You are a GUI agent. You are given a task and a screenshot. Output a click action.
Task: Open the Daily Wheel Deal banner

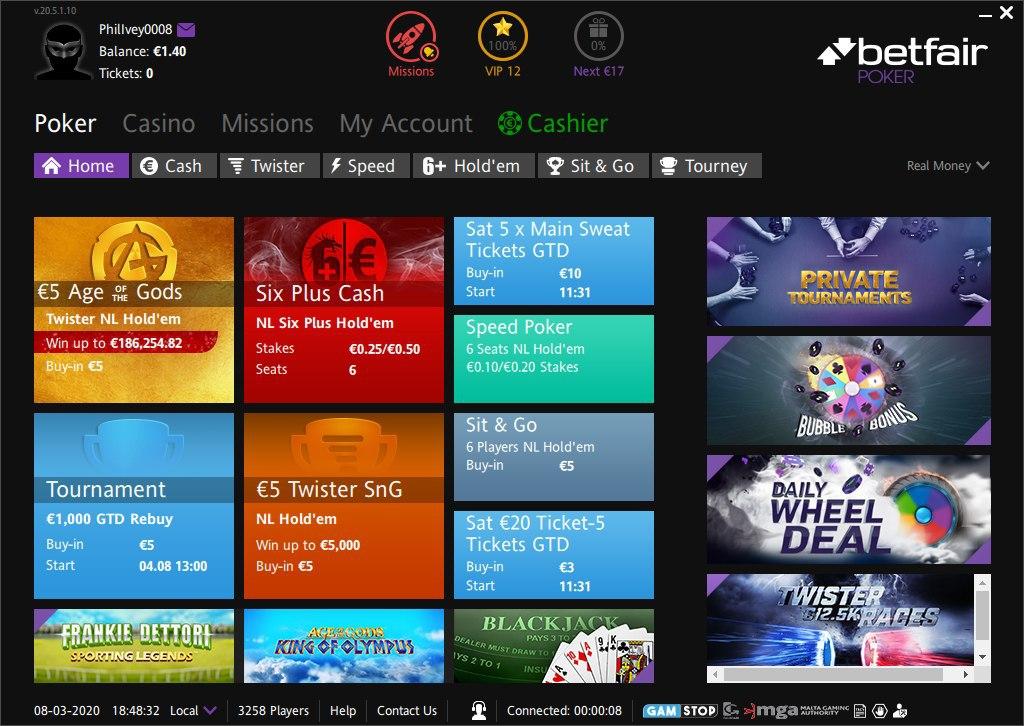tap(849, 509)
